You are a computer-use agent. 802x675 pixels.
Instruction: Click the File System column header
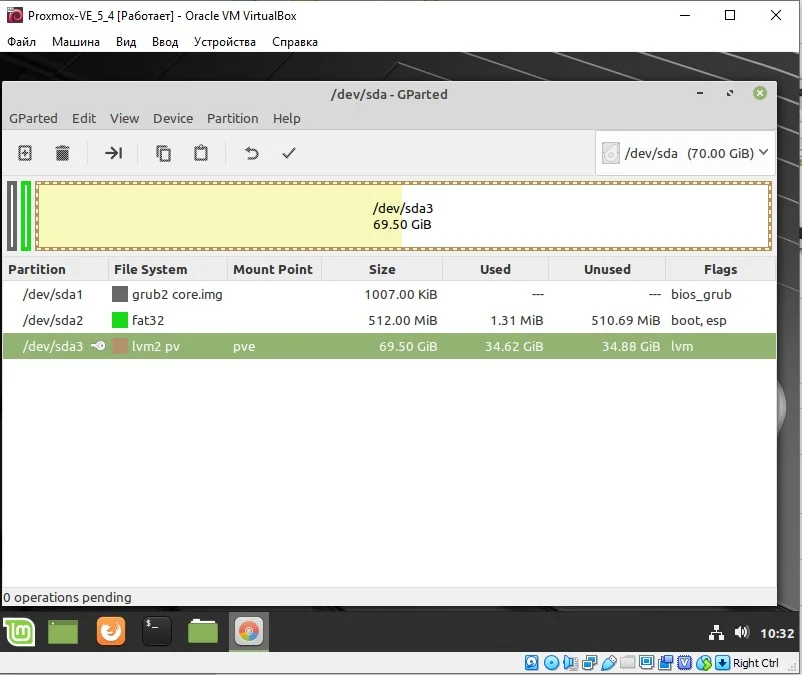click(x=168, y=269)
